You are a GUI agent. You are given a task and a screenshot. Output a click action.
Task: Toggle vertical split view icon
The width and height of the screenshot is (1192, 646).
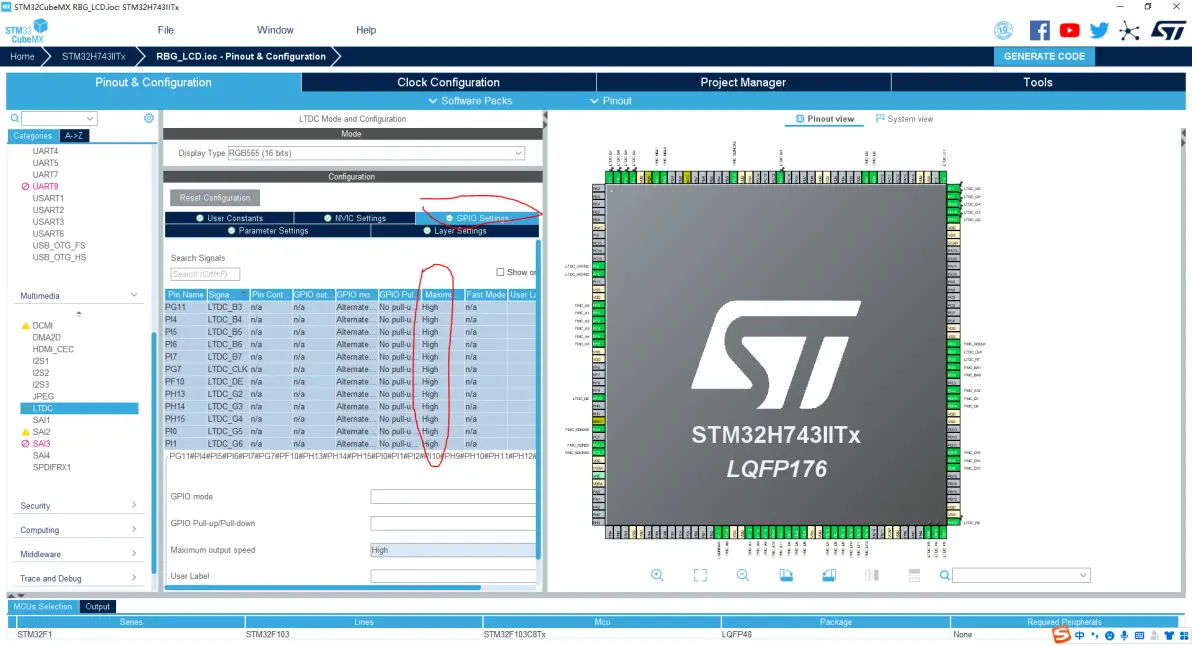[872, 575]
